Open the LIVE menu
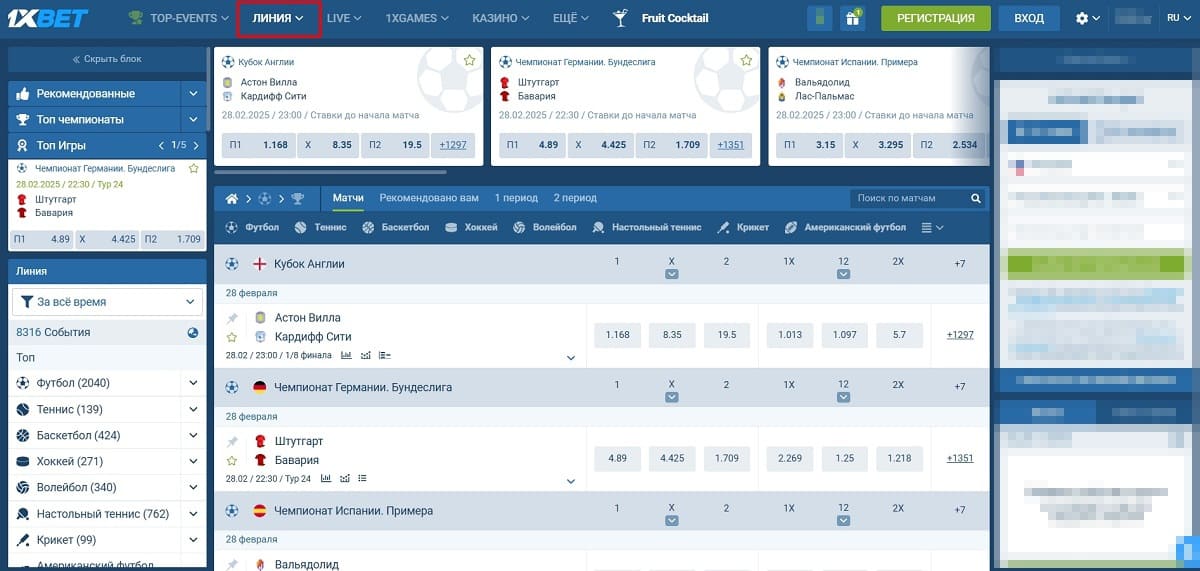The image size is (1200, 571). [345, 18]
